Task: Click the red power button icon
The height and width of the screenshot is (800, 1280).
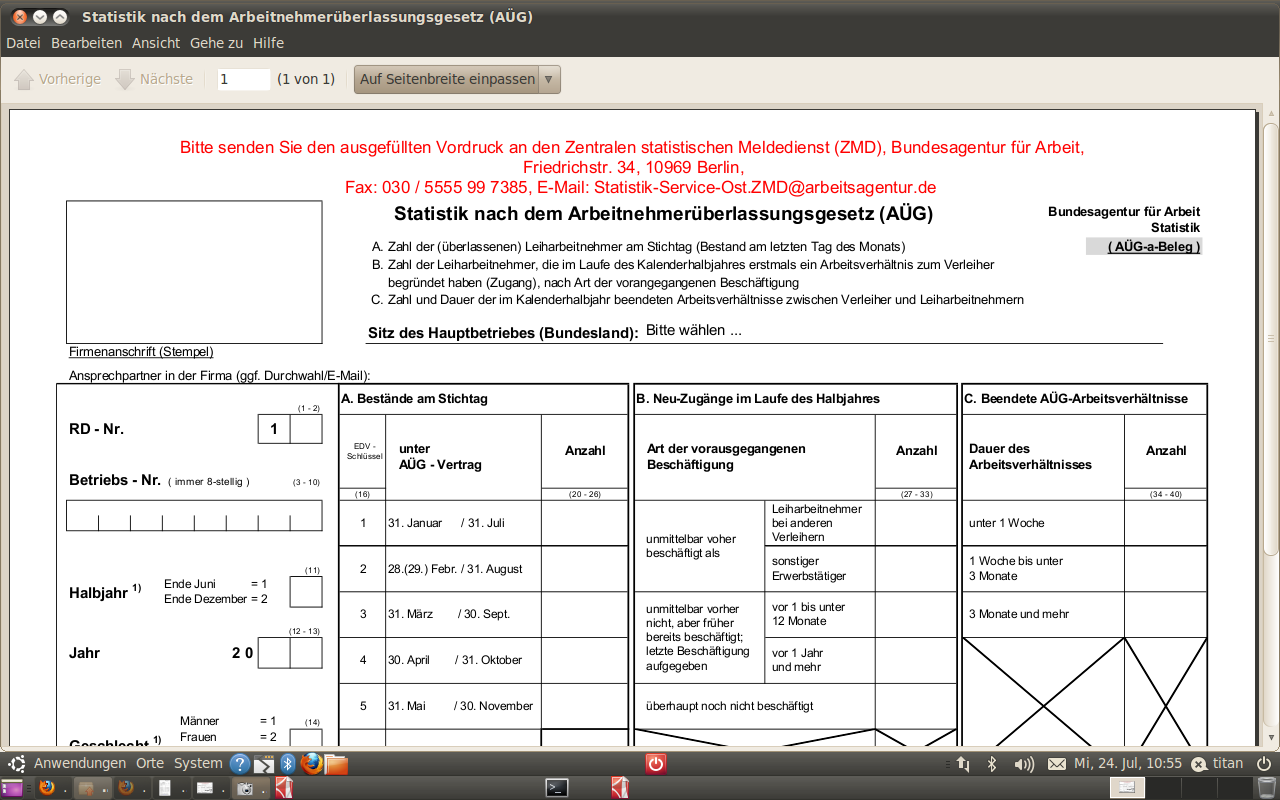Action: [x=655, y=764]
